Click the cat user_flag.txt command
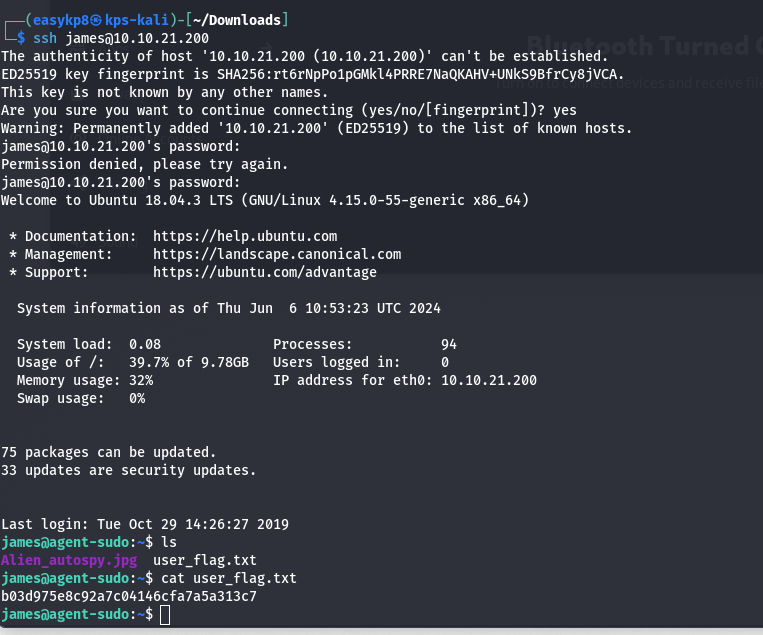 point(229,579)
